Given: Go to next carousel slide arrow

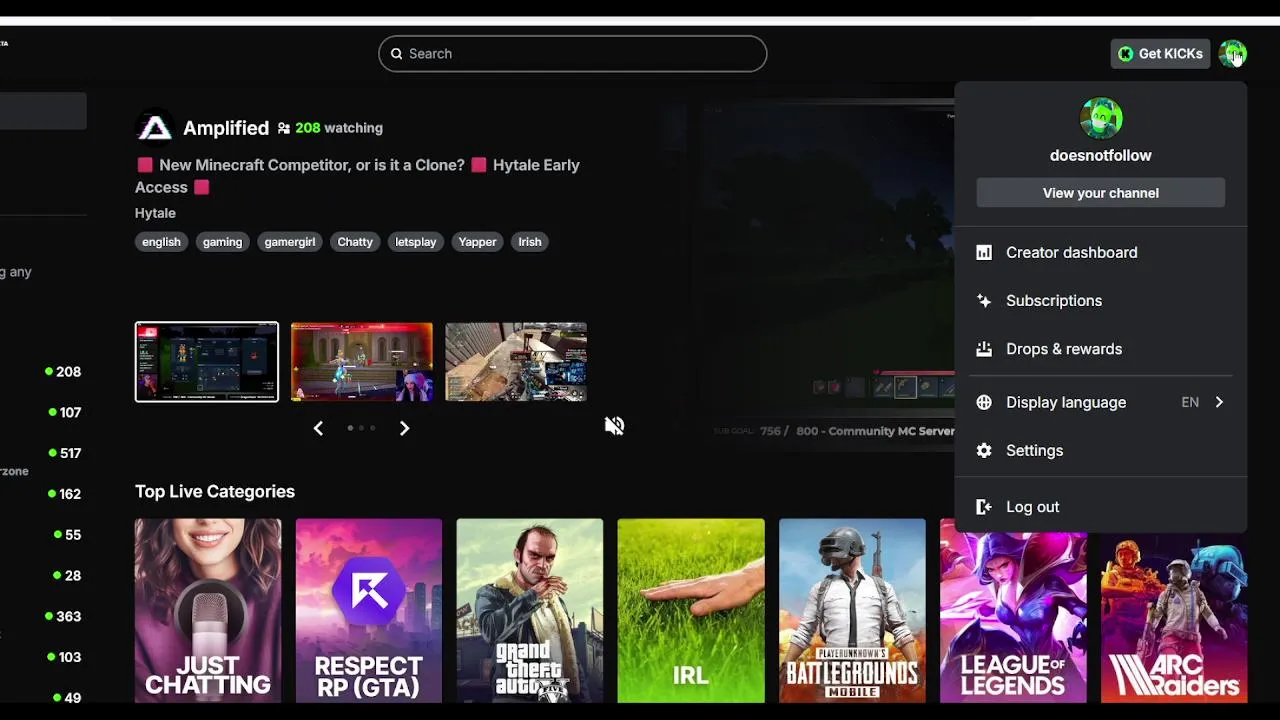Looking at the screenshot, I should click(404, 428).
